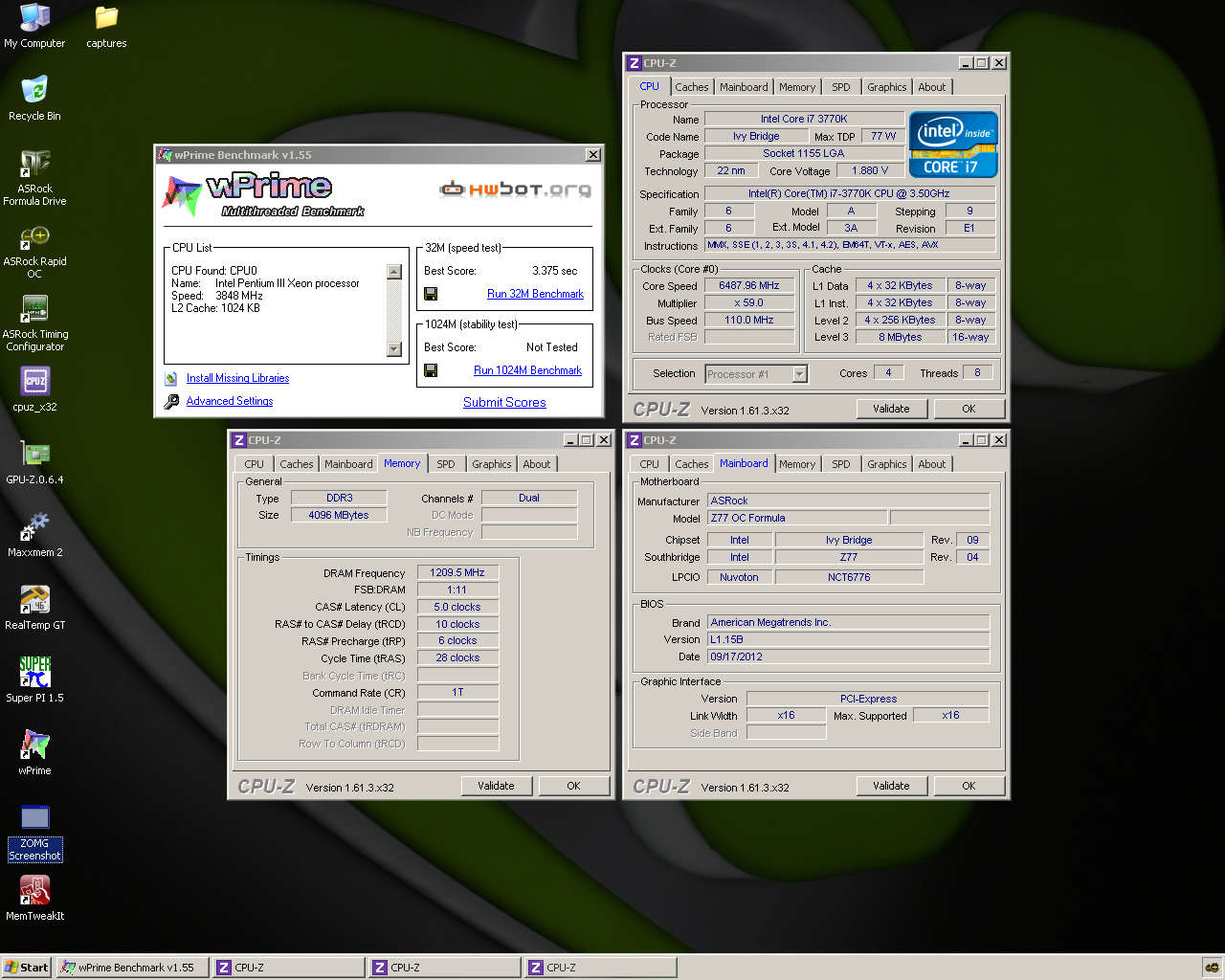
Task: Open the MemTweakIt desktop icon
Action: coord(34,892)
